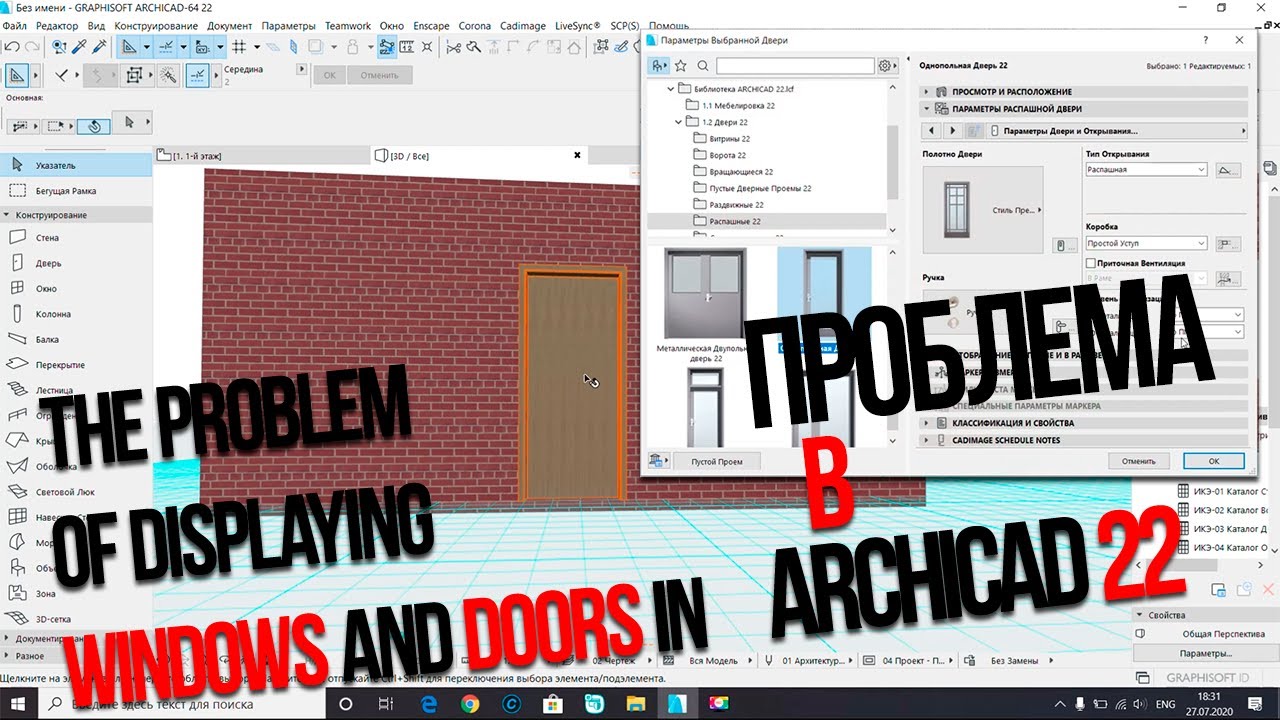The width and height of the screenshot is (1280, 720).
Task: Select the Дверь door tool
Action: 76,263
